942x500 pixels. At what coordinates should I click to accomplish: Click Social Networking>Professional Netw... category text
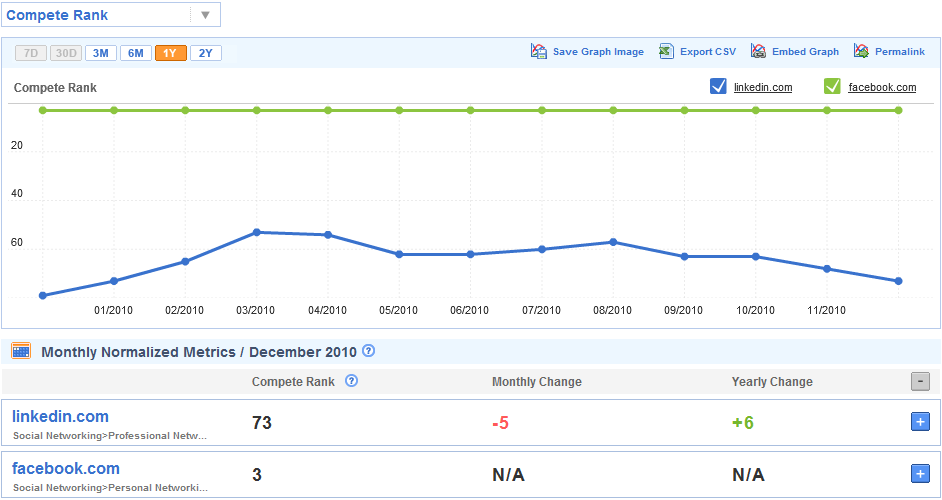(x=110, y=436)
